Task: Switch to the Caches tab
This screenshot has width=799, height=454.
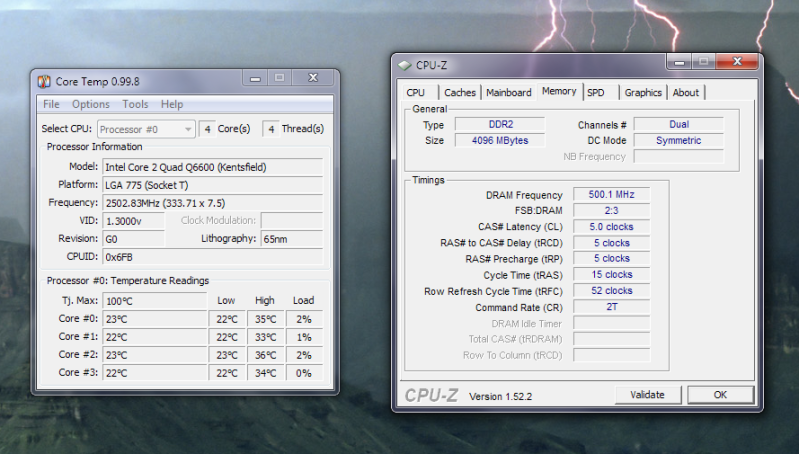Action: 460,93
